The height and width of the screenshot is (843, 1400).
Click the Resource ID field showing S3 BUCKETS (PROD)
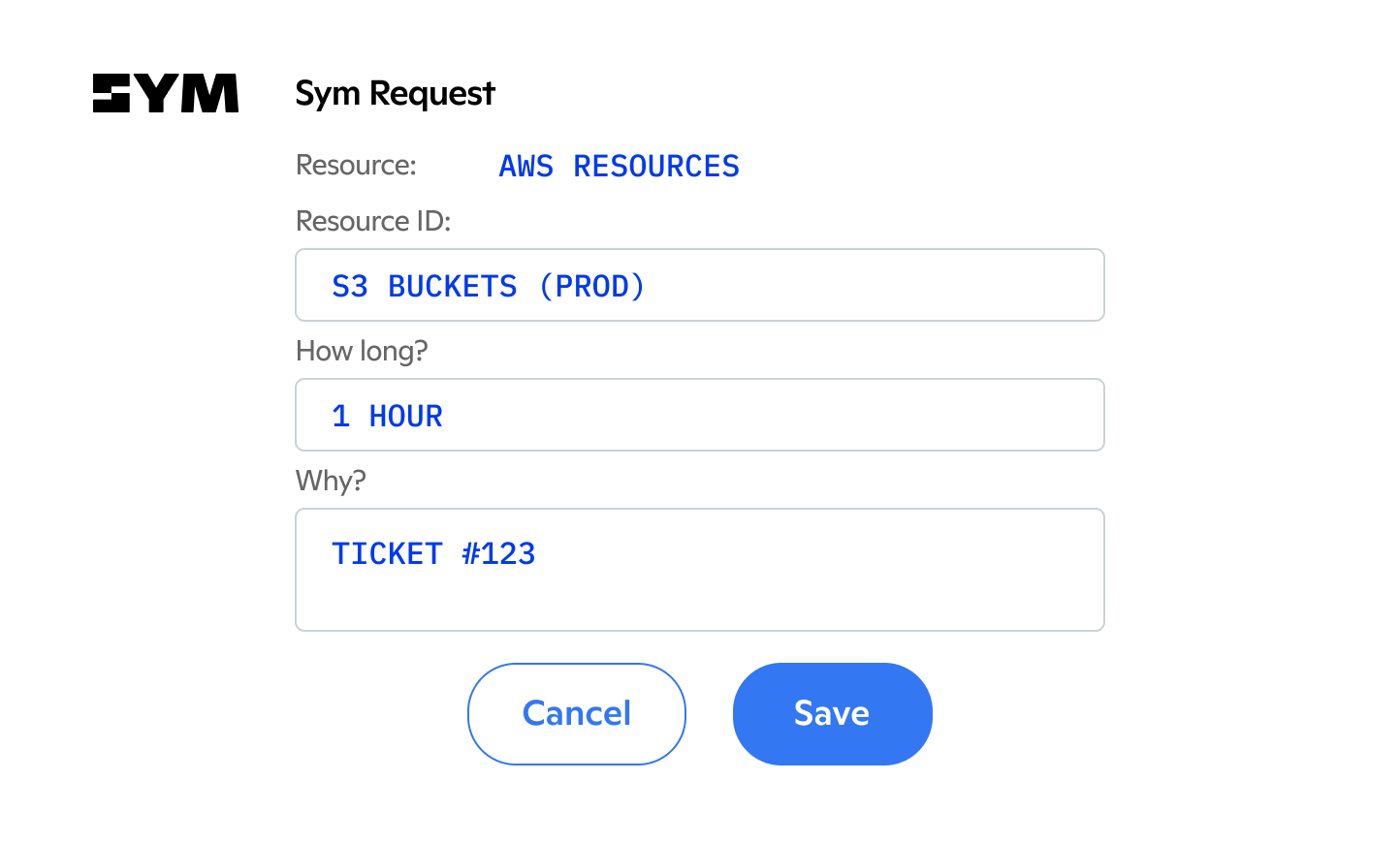[699, 284]
